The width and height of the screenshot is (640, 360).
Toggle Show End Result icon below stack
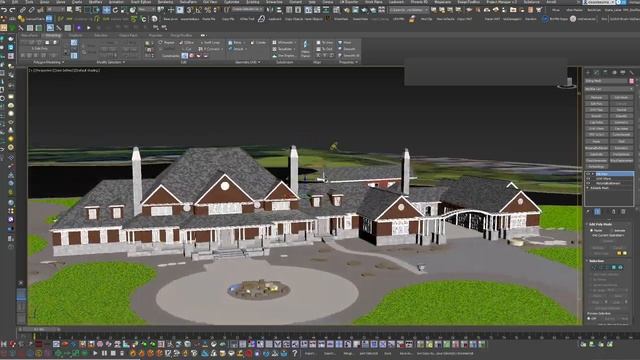(597, 212)
